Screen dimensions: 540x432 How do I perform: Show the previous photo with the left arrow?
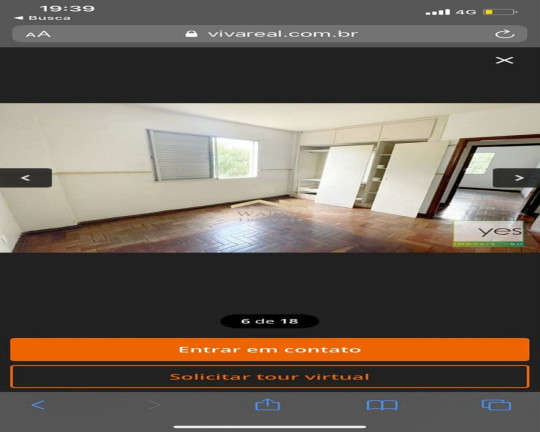(26, 178)
